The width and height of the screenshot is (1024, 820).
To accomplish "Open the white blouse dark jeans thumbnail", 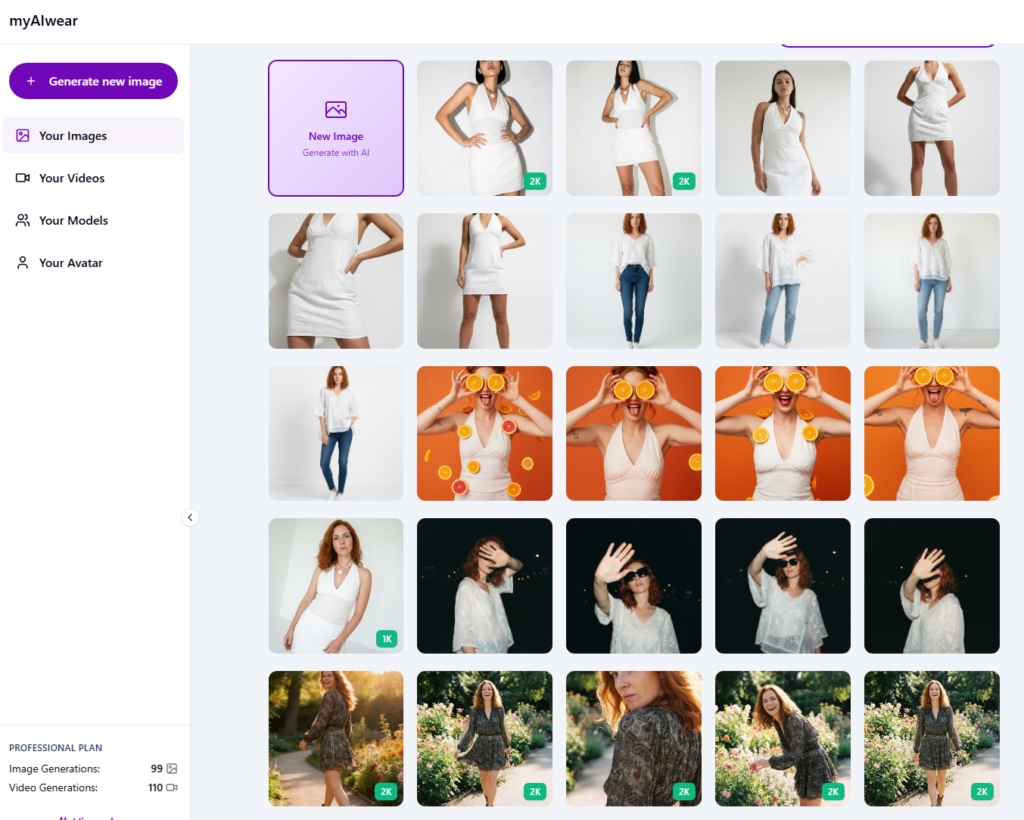I will (x=633, y=280).
